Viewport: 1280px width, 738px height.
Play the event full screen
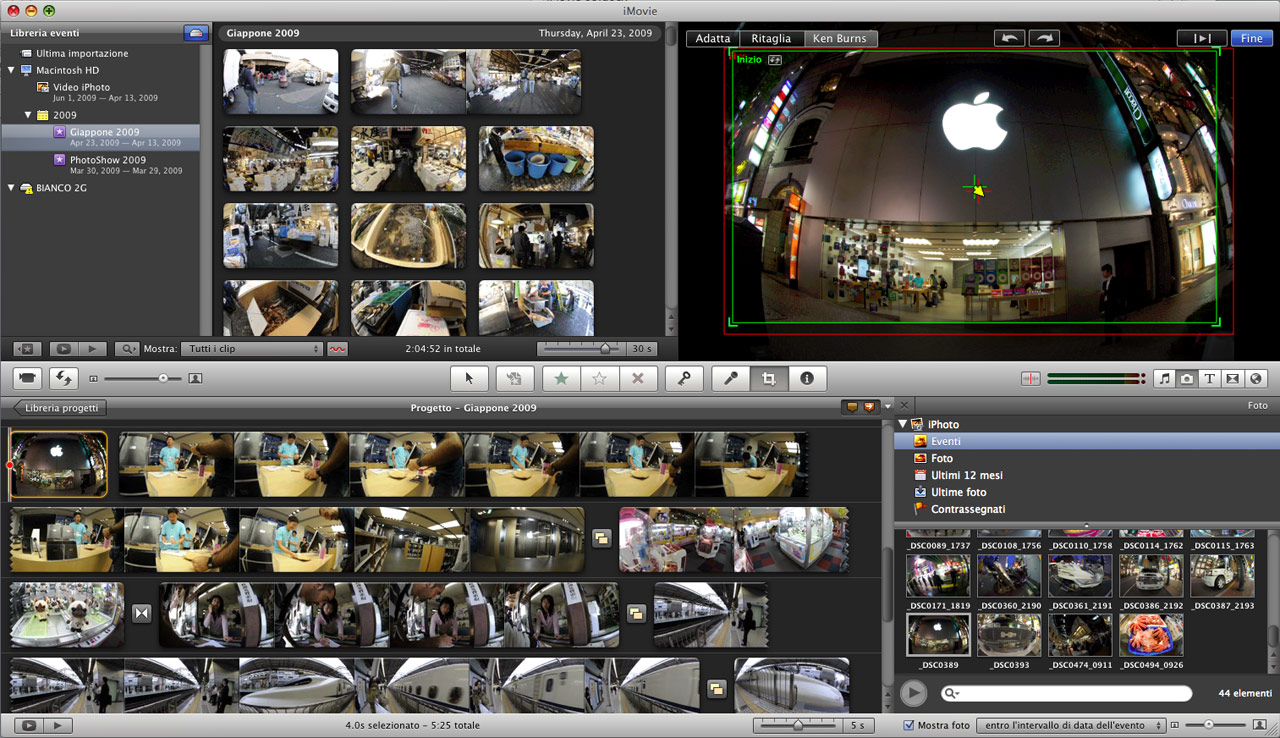[x=63, y=349]
